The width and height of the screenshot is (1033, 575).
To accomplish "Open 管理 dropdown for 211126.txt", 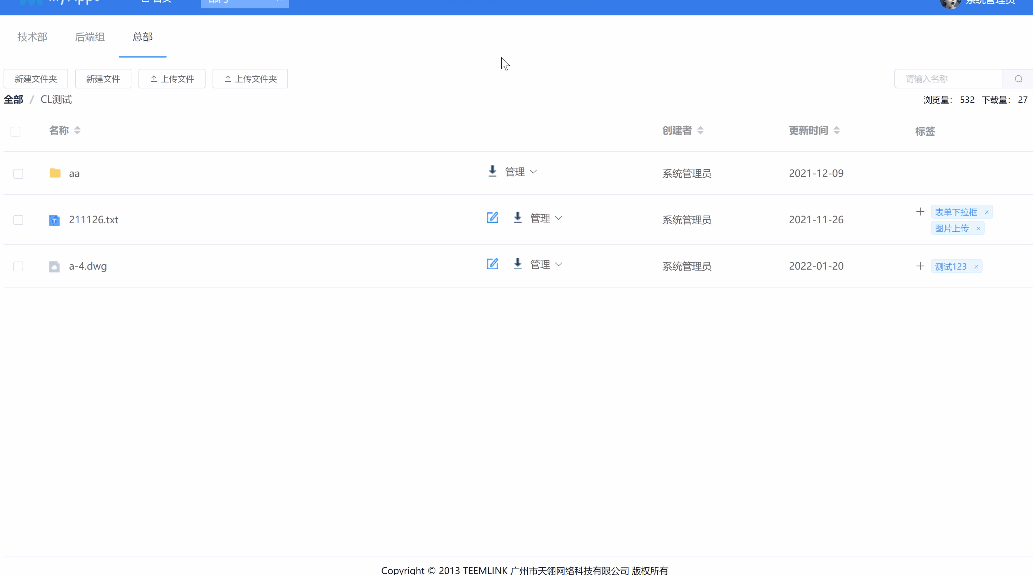I will 545,218.
